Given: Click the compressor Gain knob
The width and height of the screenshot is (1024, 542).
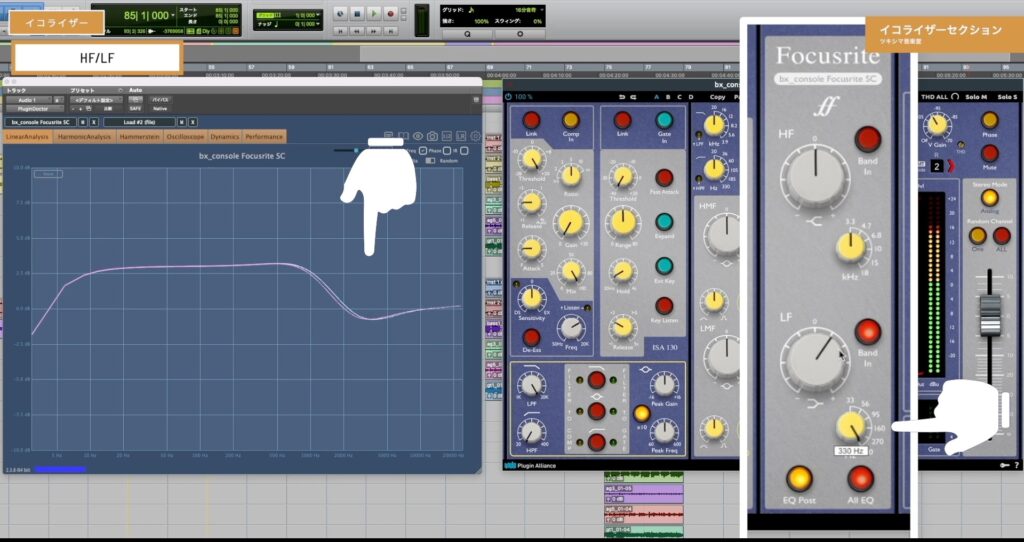Looking at the screenshot, I should coord(570,222).
